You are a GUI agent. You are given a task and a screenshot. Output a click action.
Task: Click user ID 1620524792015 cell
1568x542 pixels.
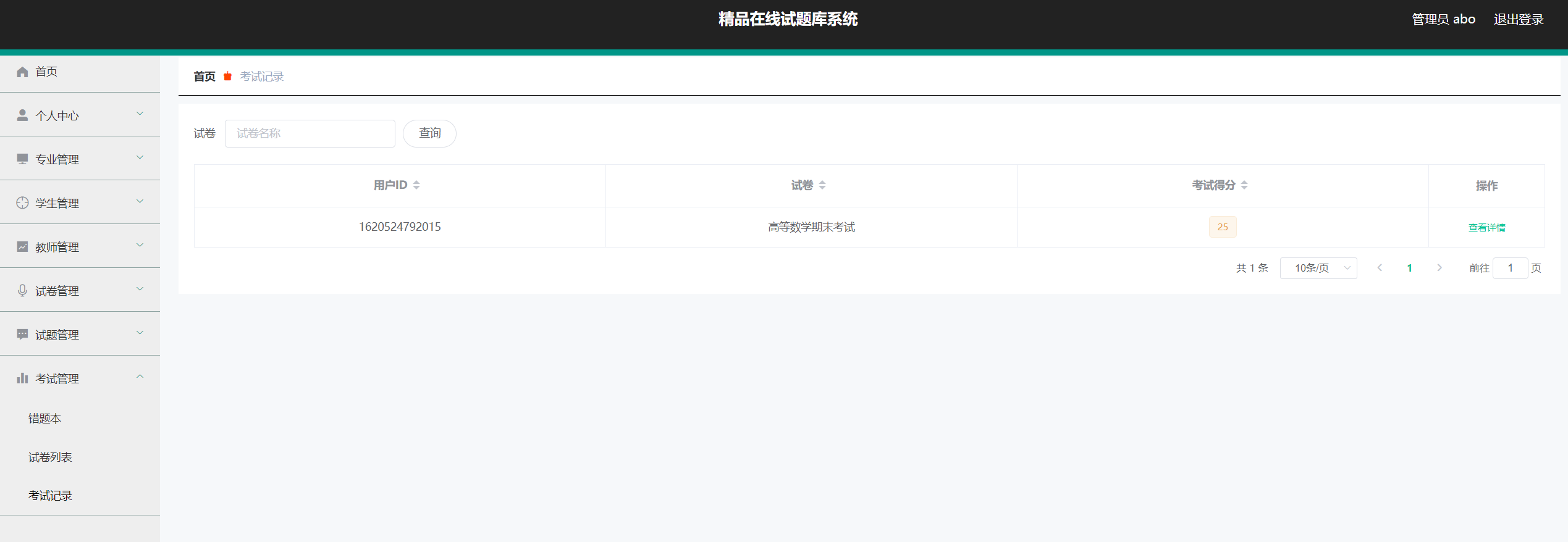[400, 227]
